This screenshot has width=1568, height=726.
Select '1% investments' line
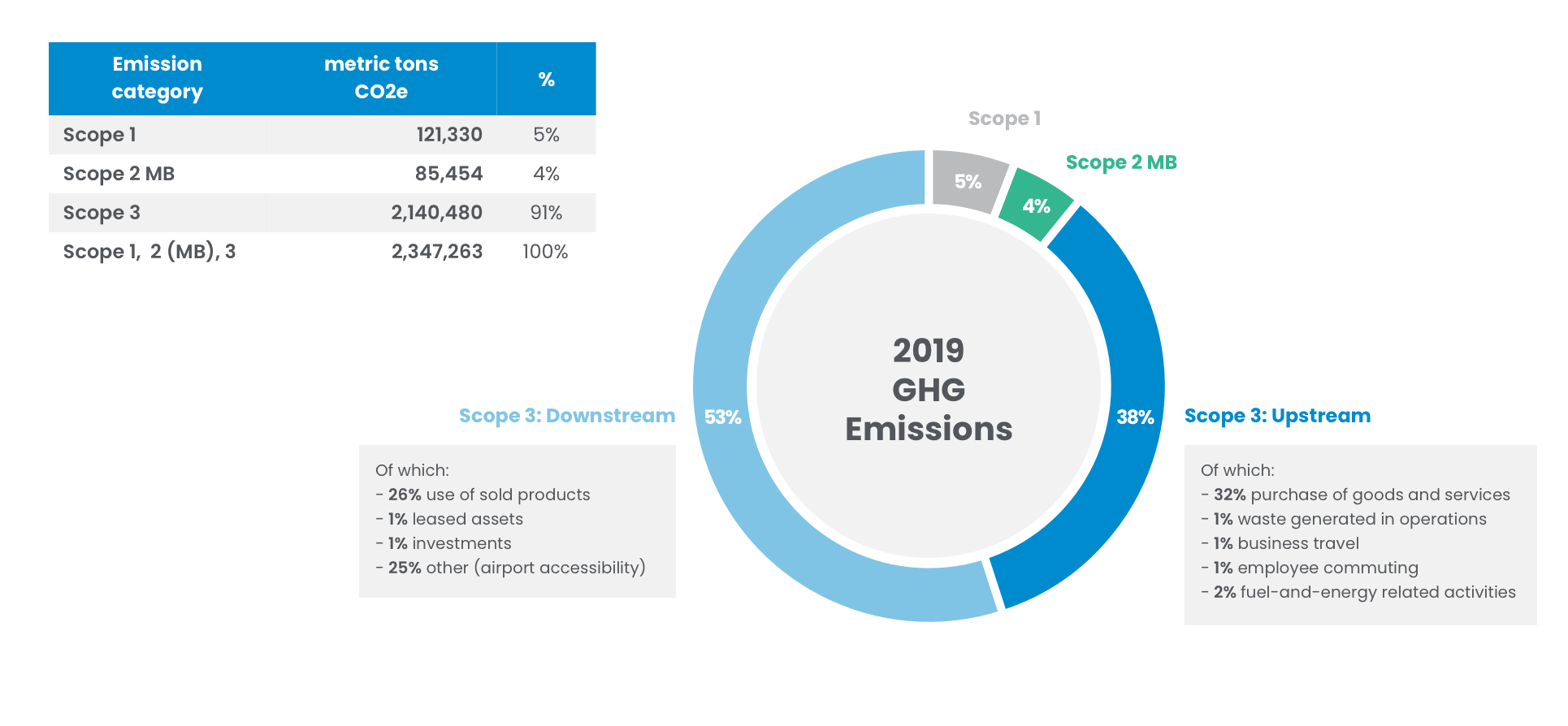coord(444,543)
